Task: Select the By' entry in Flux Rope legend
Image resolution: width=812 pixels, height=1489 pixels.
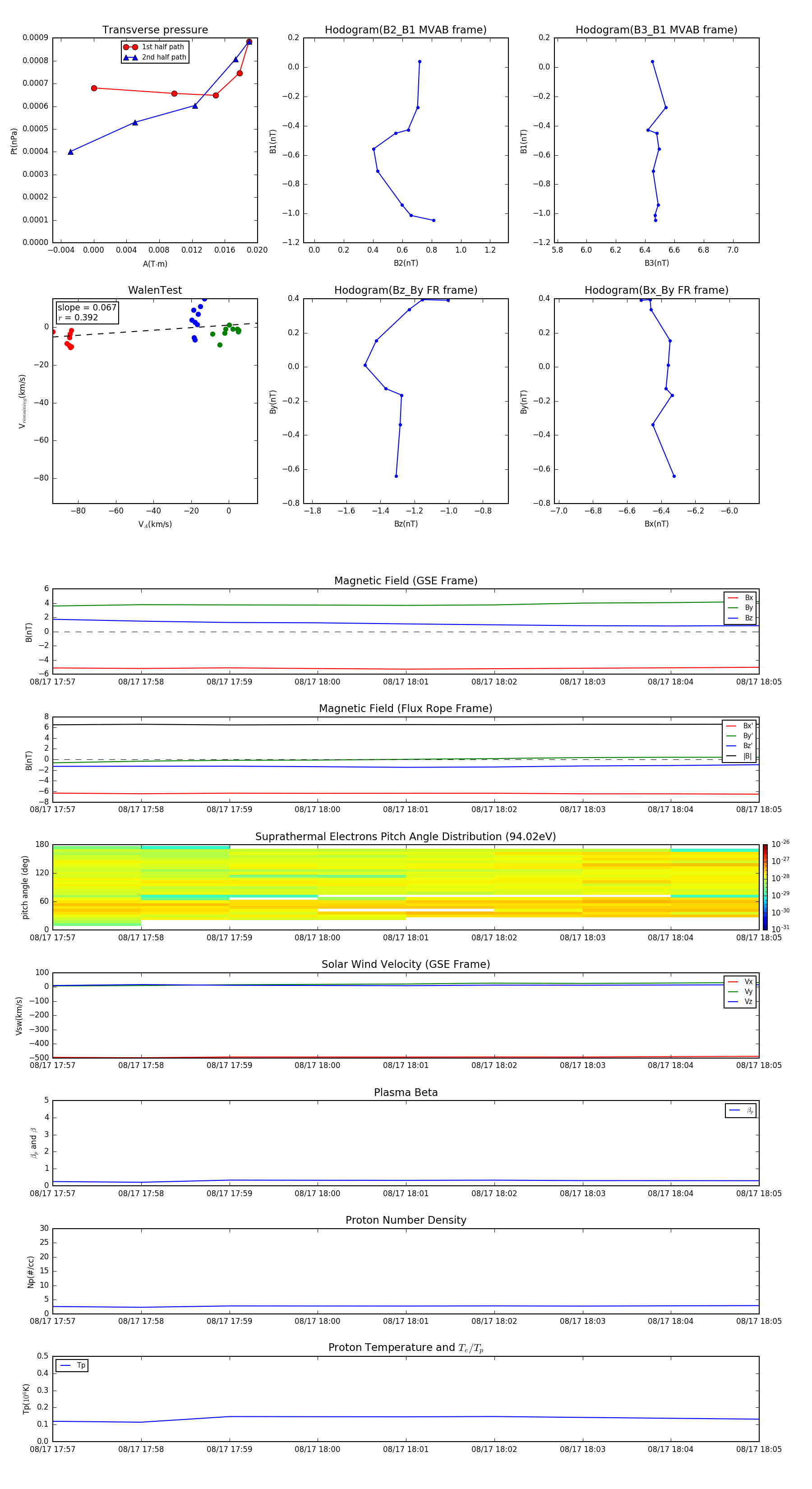Action: (x=739, y=736)
